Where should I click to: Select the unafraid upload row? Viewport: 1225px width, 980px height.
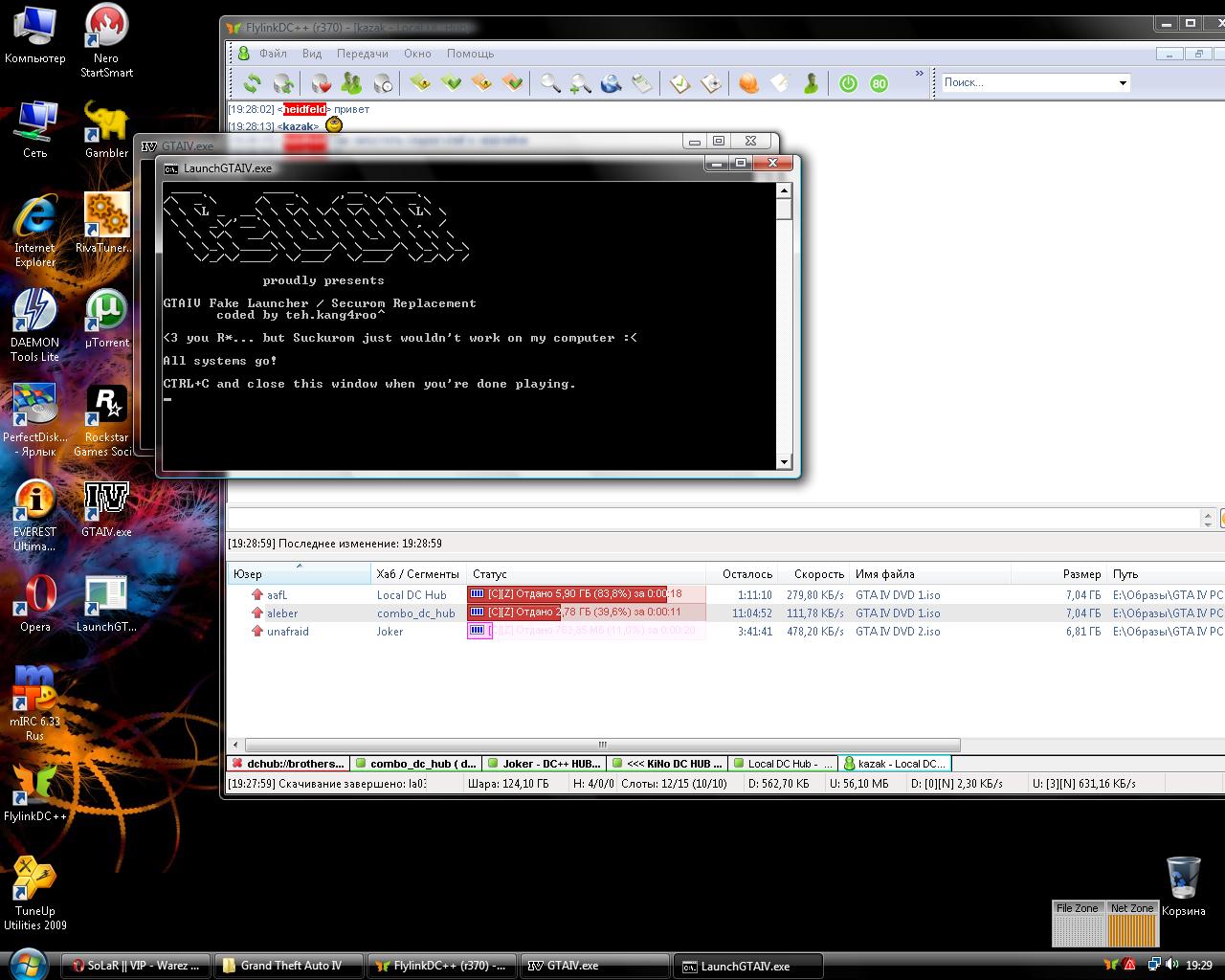[x=287, y=632]
